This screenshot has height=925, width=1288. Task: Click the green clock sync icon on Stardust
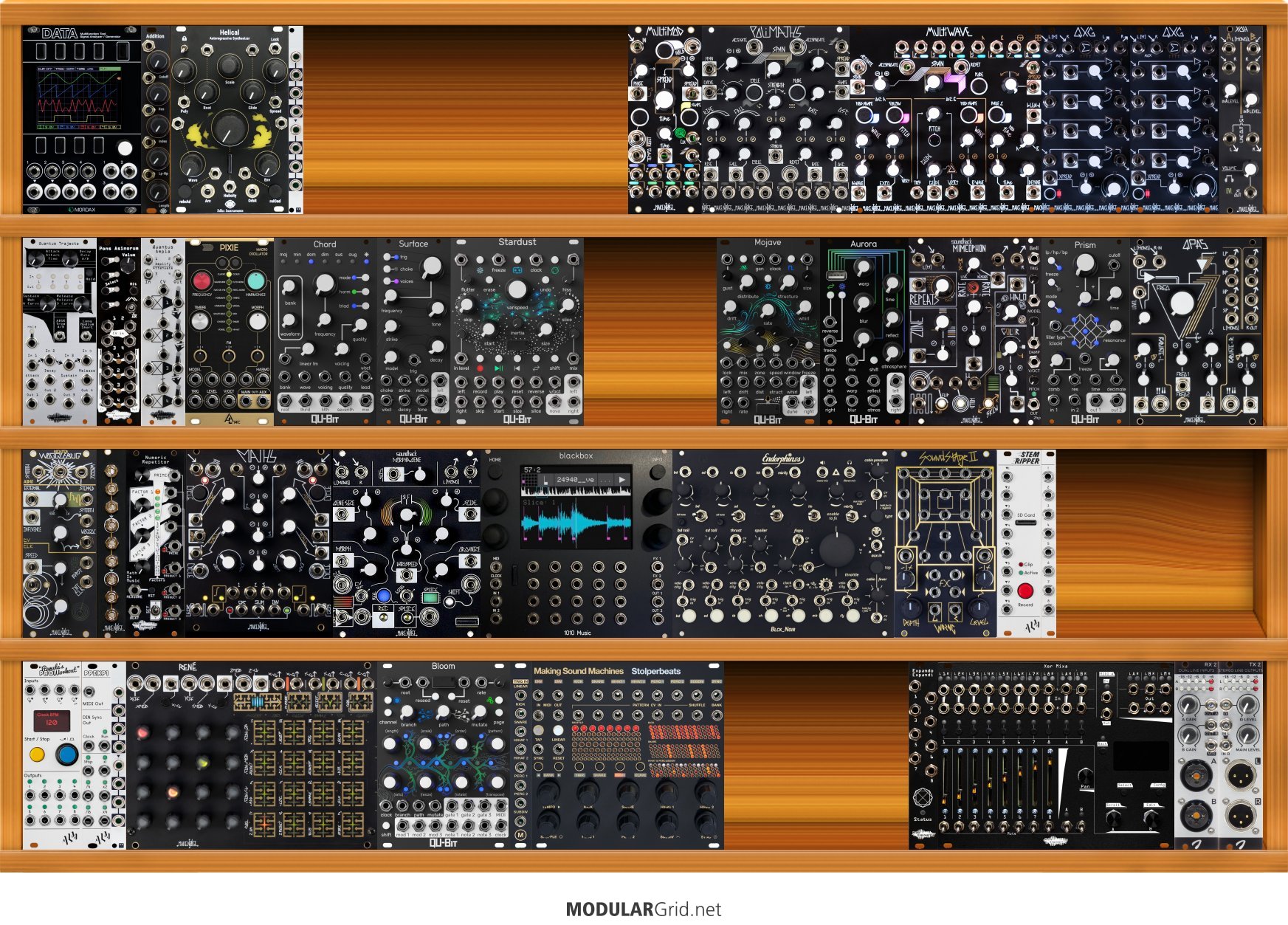554,270
